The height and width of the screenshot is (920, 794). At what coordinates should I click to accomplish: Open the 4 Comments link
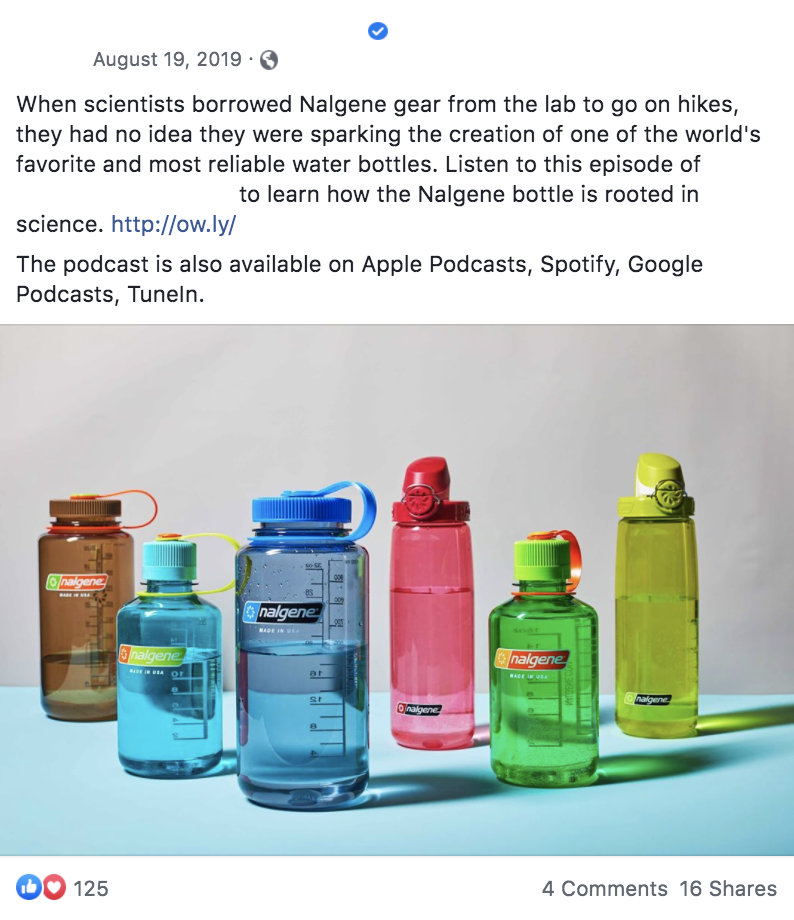pos(604,888)
